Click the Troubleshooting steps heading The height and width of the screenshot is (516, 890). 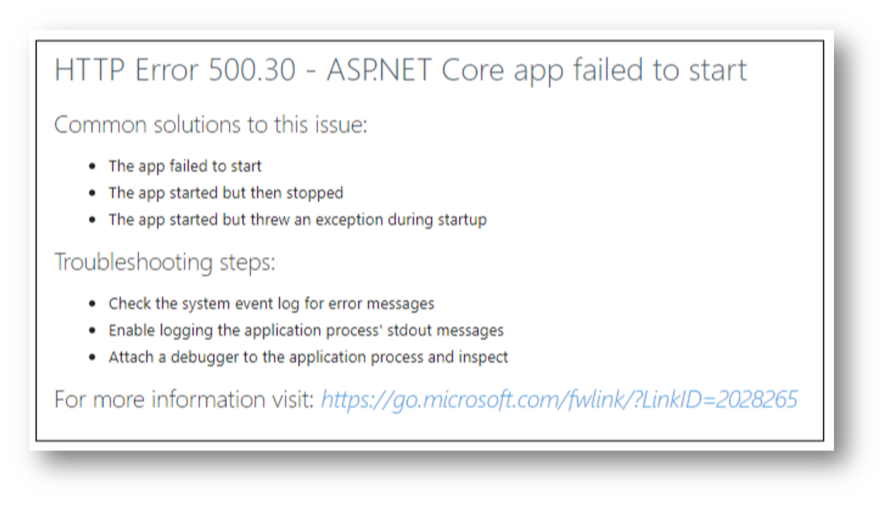165,262
